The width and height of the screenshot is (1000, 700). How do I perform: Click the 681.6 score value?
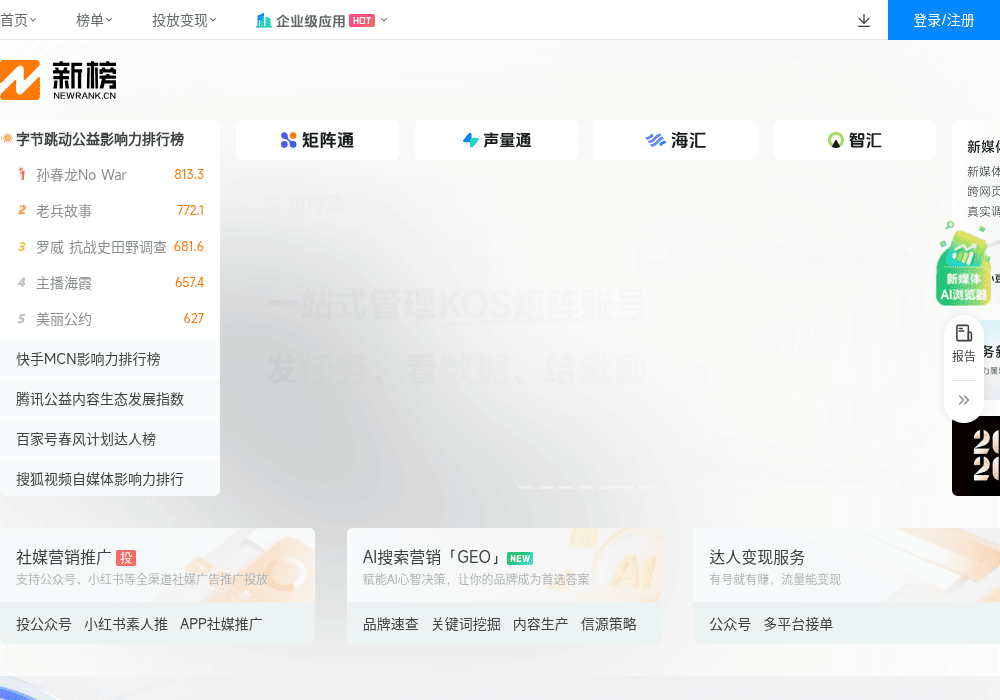tap(189, 246)
